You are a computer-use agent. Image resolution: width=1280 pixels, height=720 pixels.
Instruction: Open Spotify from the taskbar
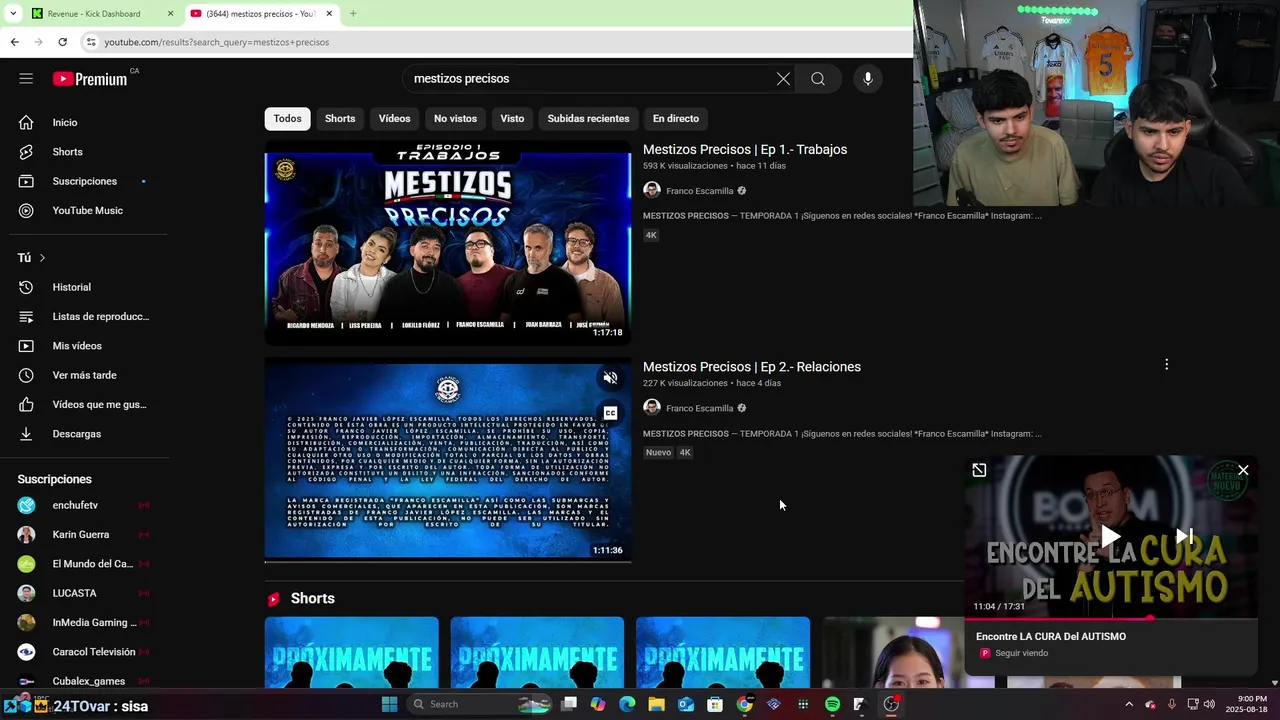pos(832,704)
